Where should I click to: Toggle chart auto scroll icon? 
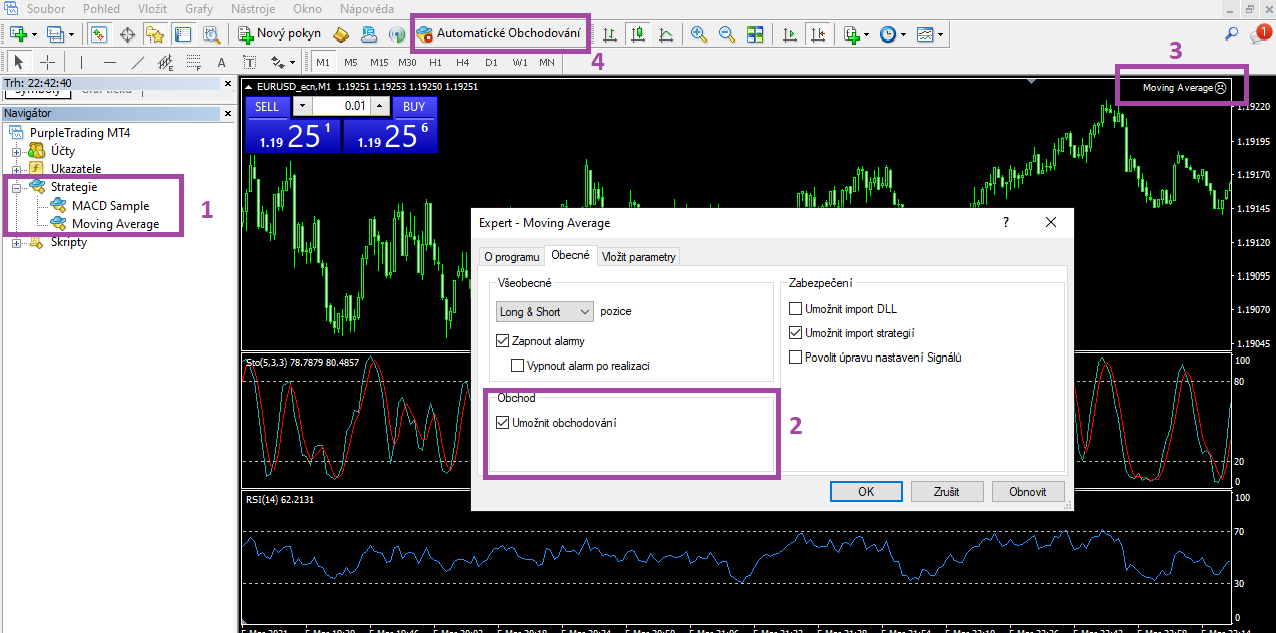tap(790, 34)
